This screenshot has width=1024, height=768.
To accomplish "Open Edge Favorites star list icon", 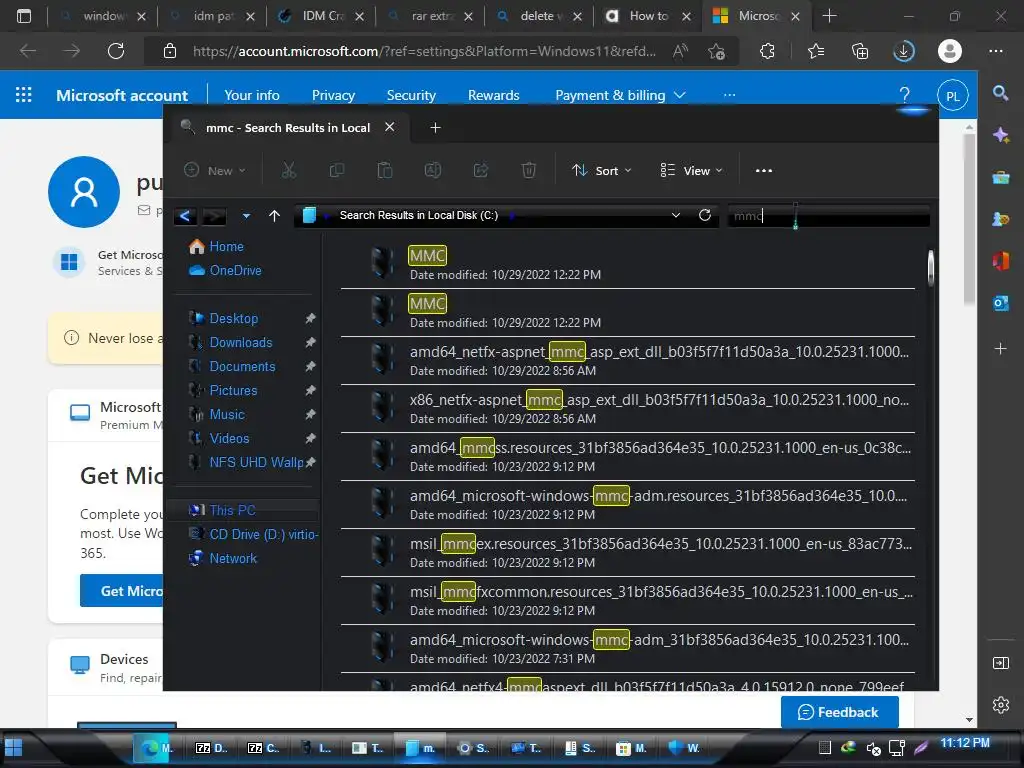I will pyautogui.click(x=815, y=51).
